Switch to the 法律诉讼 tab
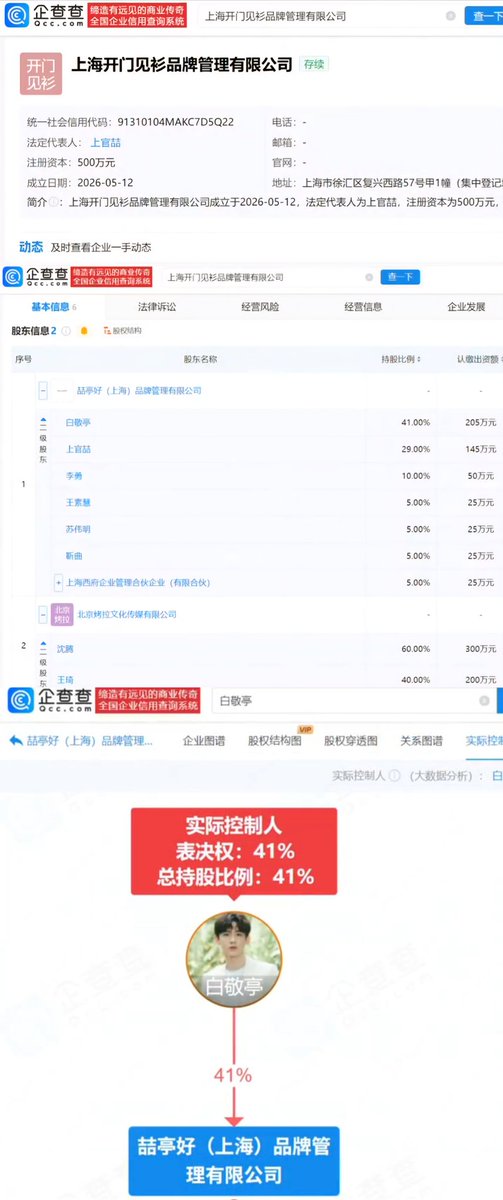 tap(157, 307)
